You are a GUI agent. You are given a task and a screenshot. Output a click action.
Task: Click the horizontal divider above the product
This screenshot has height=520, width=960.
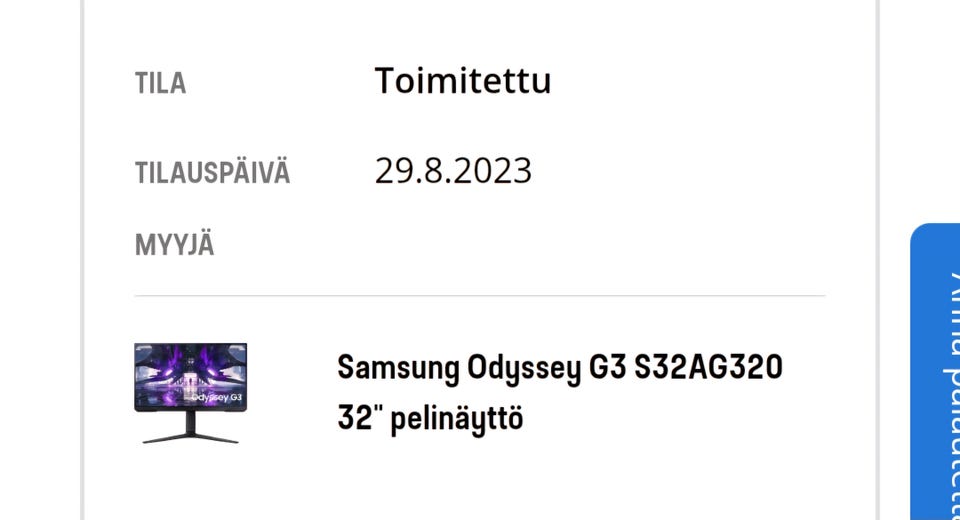480,296
